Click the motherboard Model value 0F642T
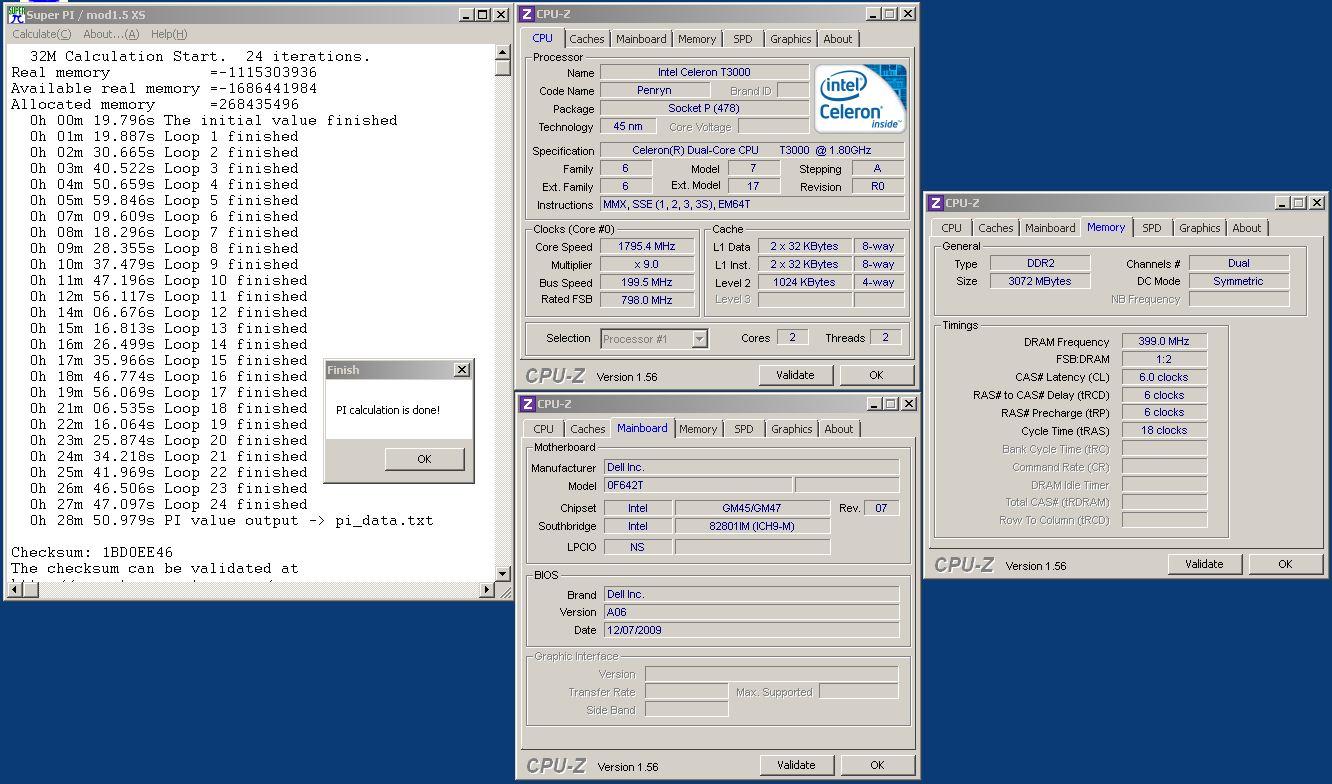Image resolution: width=1332 pixels, height=784 pixels. pyautogui.click(x=698, y=485)
